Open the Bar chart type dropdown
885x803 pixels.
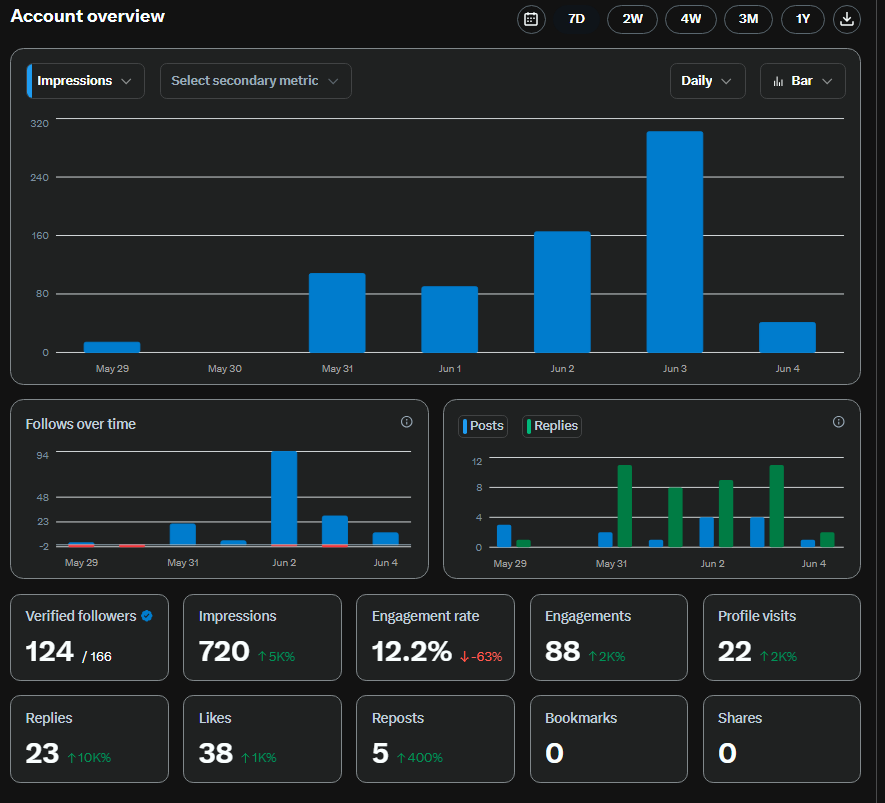pyautogui.click(x=803, y=81)
